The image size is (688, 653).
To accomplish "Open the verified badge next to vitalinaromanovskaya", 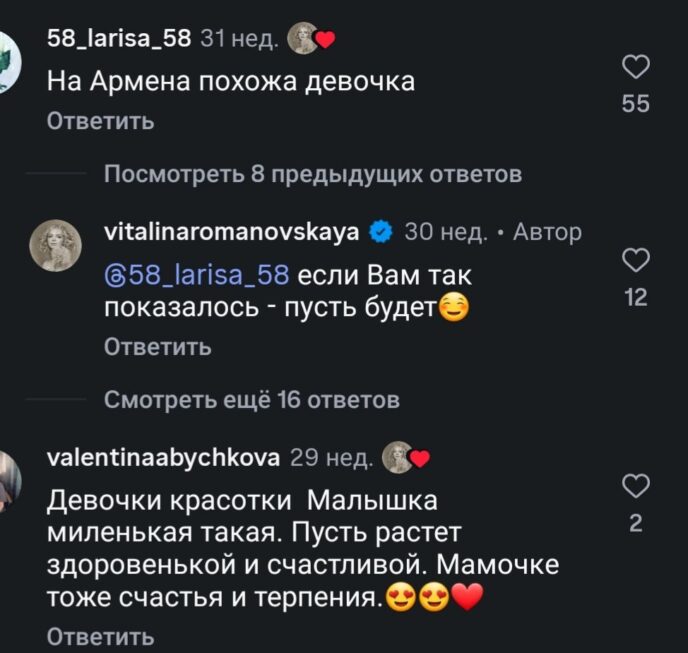I will (380, 232).
